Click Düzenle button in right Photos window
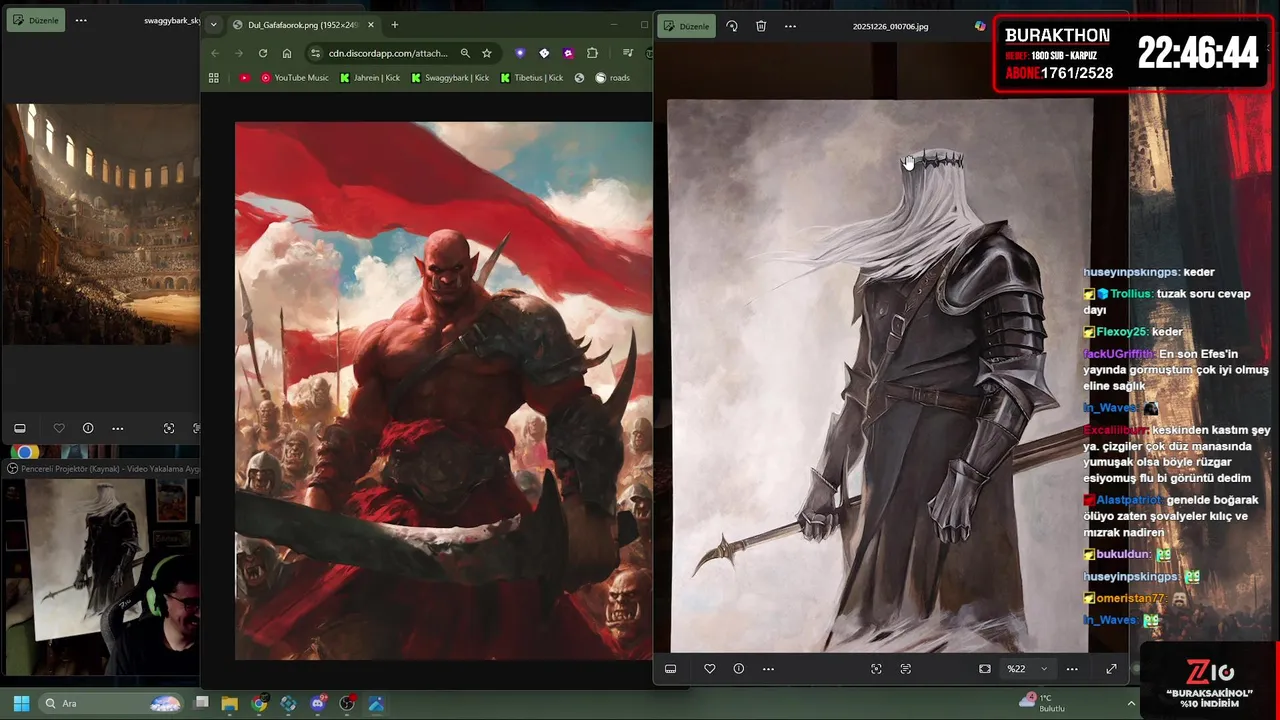The height and width of the screenshot is (720, 1280). tap(687, 26)
